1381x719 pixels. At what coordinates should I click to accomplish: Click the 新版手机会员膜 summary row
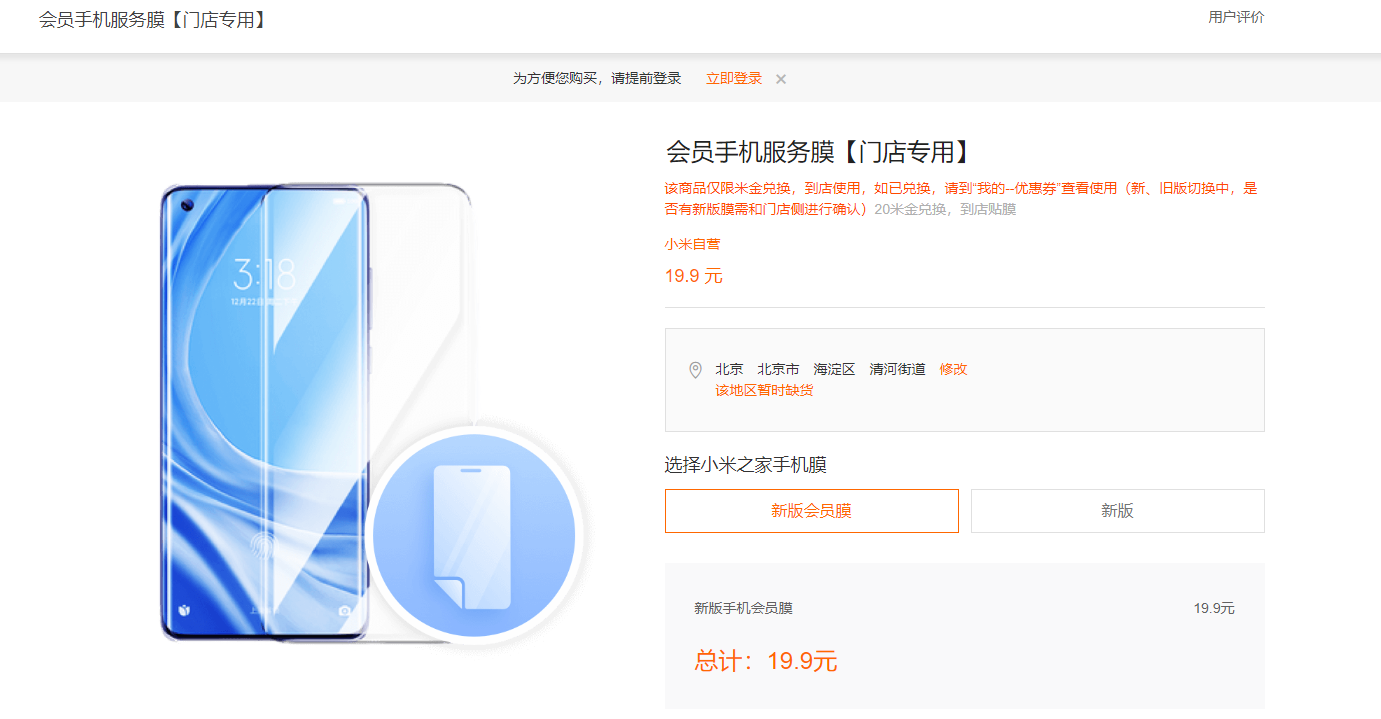point(964,608)
